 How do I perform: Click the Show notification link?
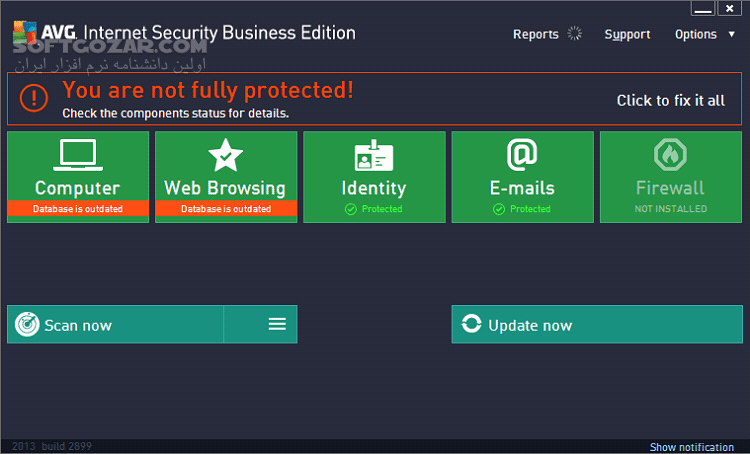692,447
